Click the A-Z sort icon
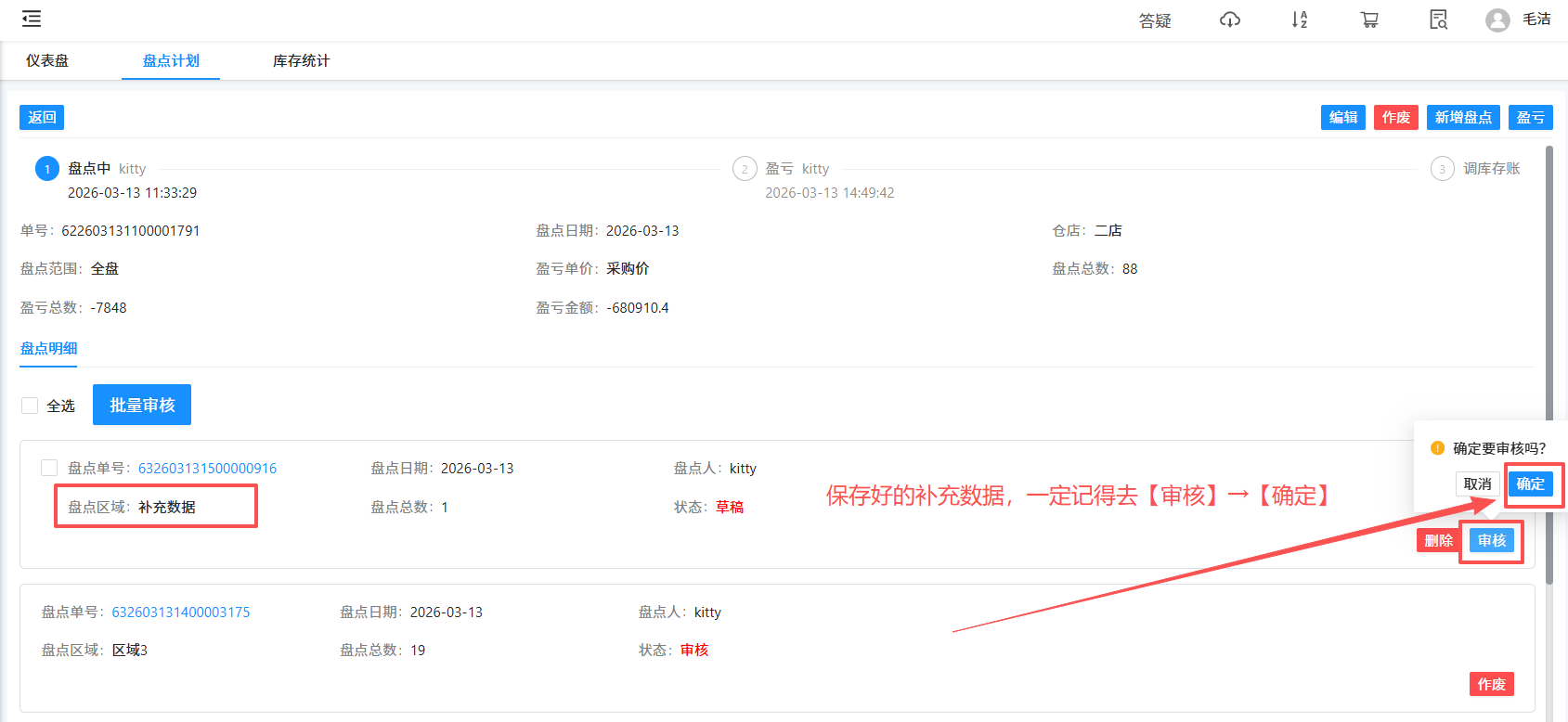The height and width of the screenshot is (722, 1568). (1299, 19)
